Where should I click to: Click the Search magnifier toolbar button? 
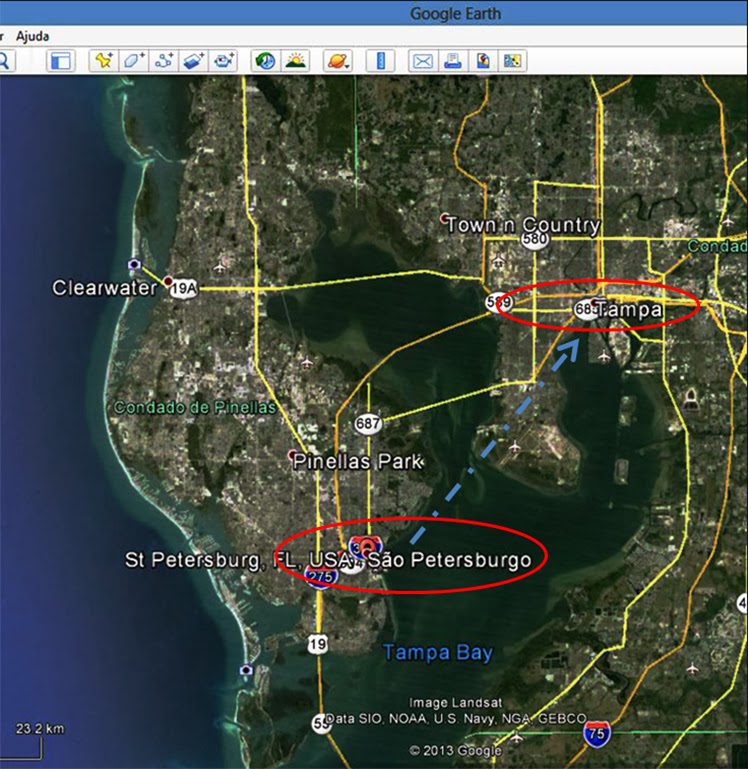click(5, 61)
